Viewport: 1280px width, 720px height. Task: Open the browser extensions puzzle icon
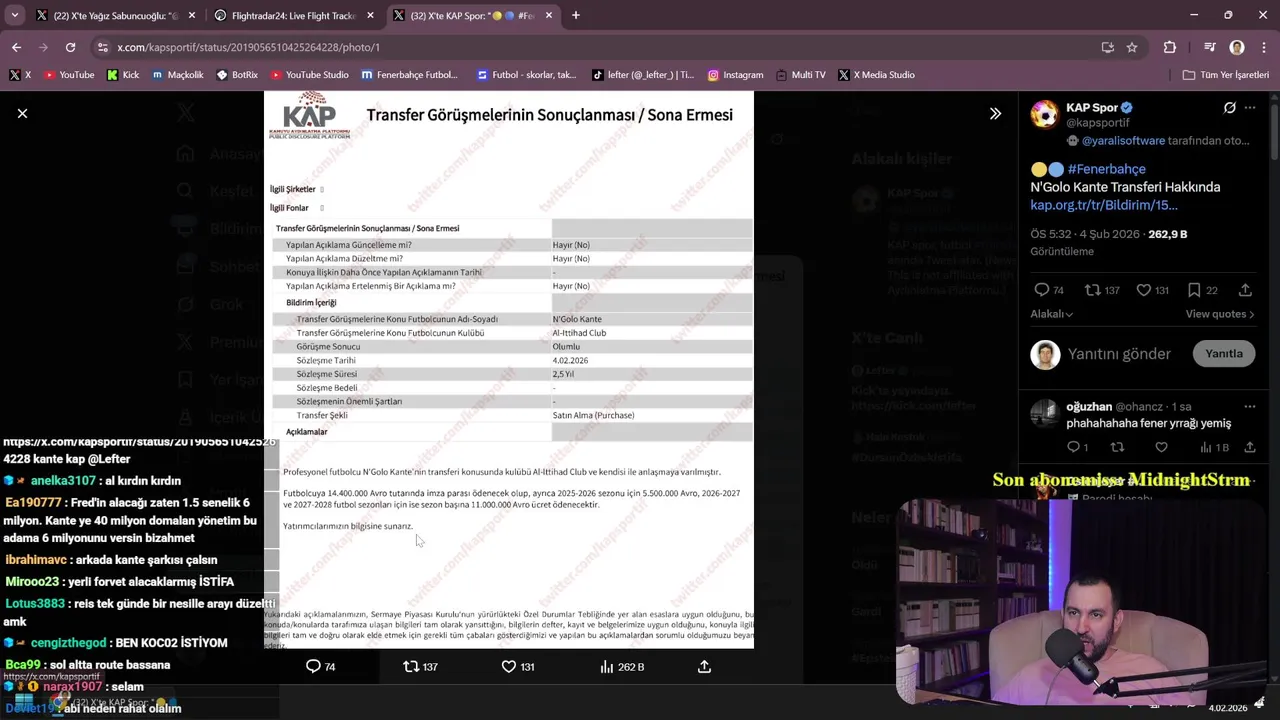(1170, 47)
